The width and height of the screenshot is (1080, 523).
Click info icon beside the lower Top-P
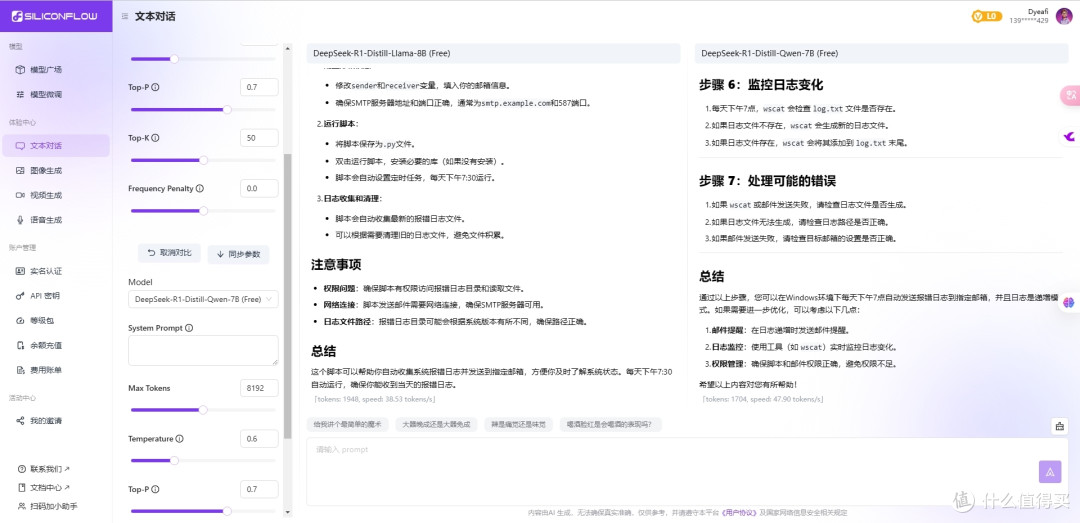point(156,489)
